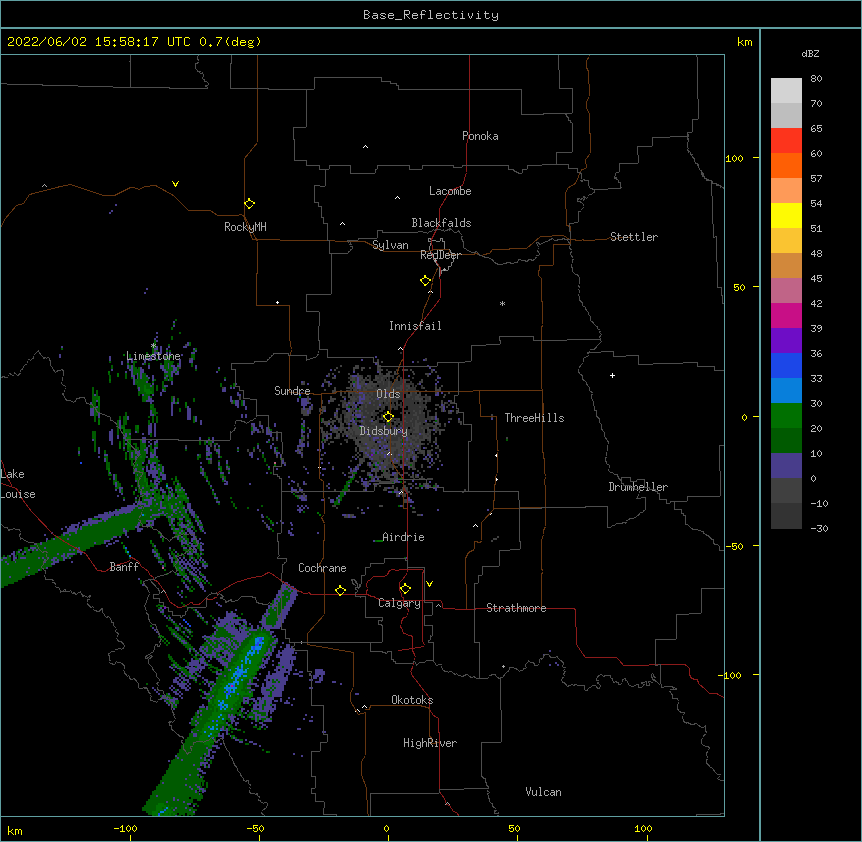The height and width of the screenshot is (842, 862).
Task: Click the ThreeHills town label
Action: coord(534,418)
